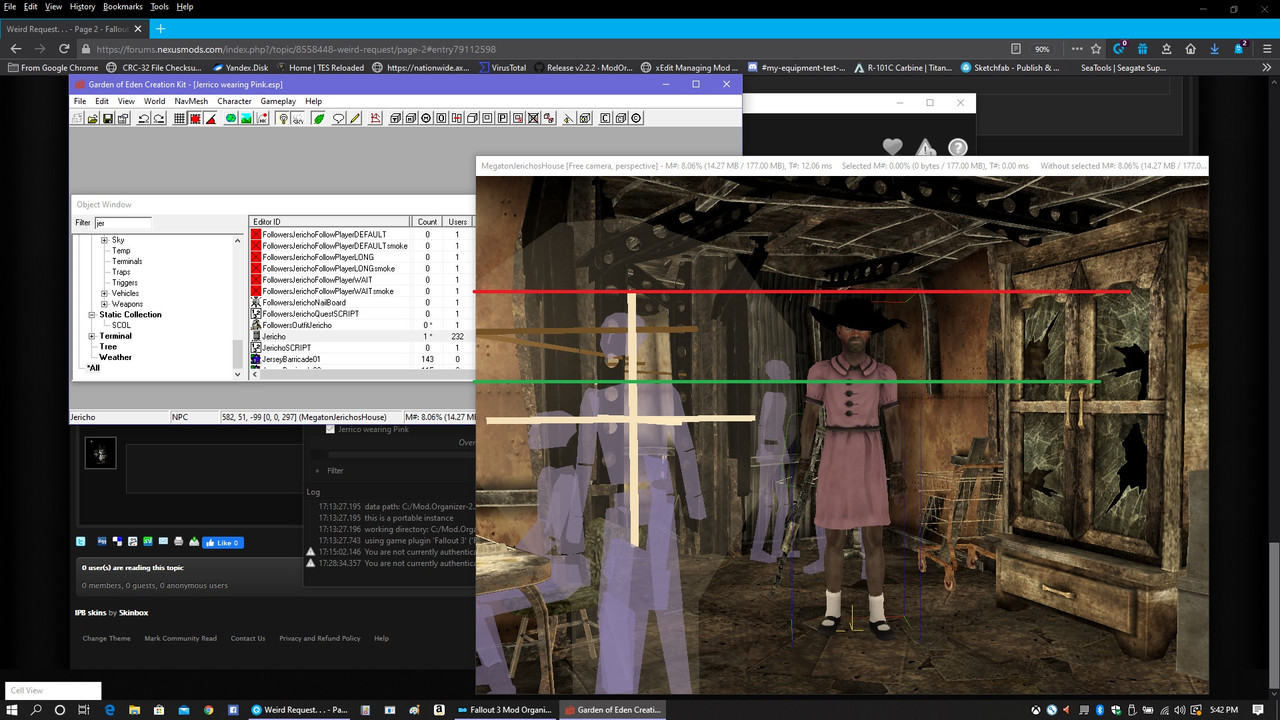Viewport: 1280px width, 720px height.
Task: Expand the Terminal tree node
Action: point(92,336)
